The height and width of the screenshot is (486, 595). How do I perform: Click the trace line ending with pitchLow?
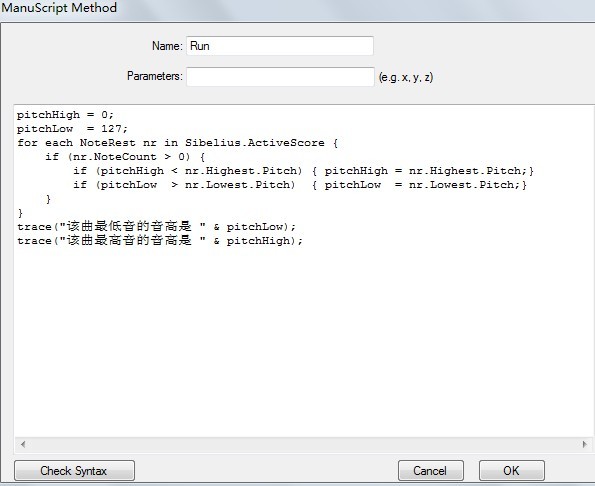click(x=156, y=226)
